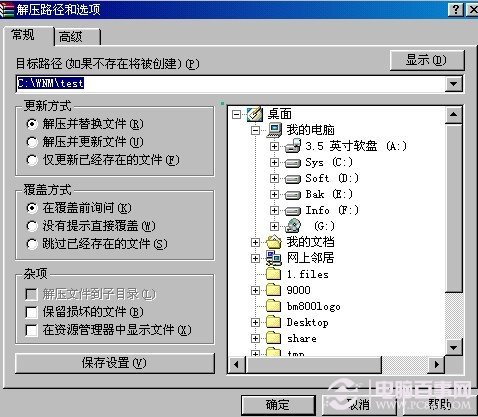Open the target path dropdown arrow

[453, 83]
